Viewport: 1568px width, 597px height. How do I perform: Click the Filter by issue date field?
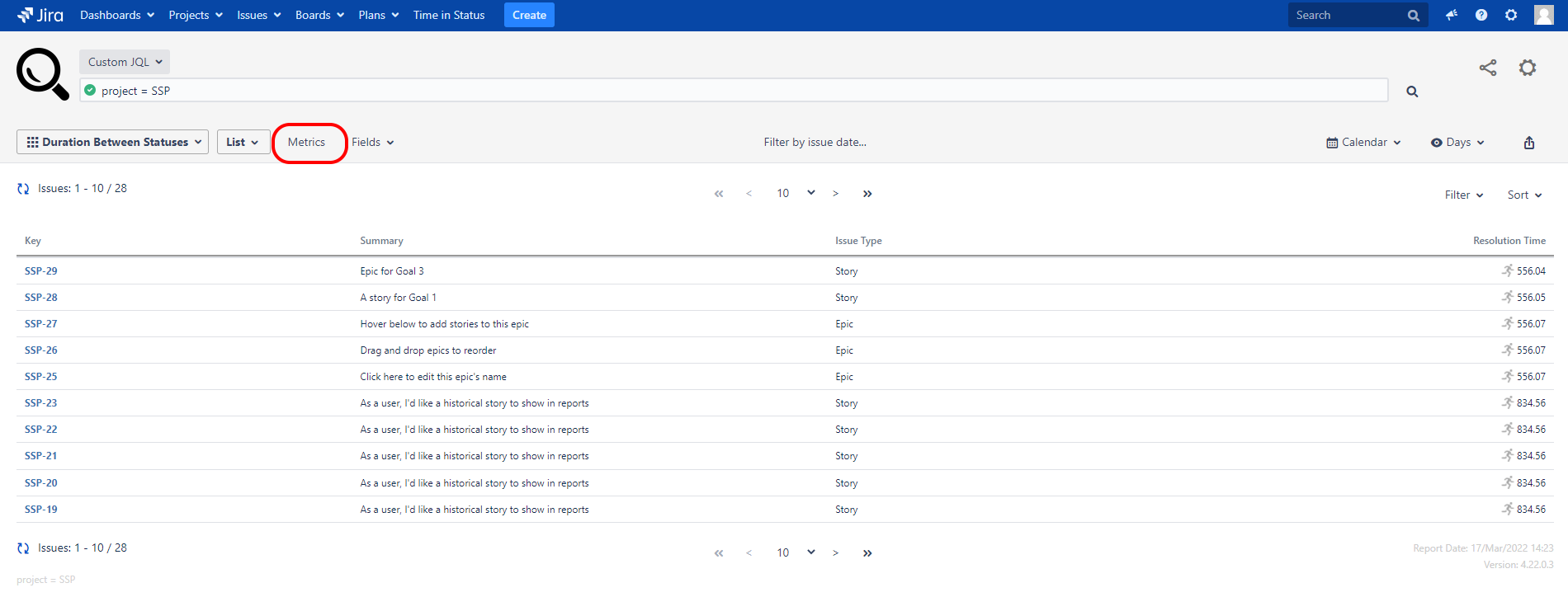point(815,143)
